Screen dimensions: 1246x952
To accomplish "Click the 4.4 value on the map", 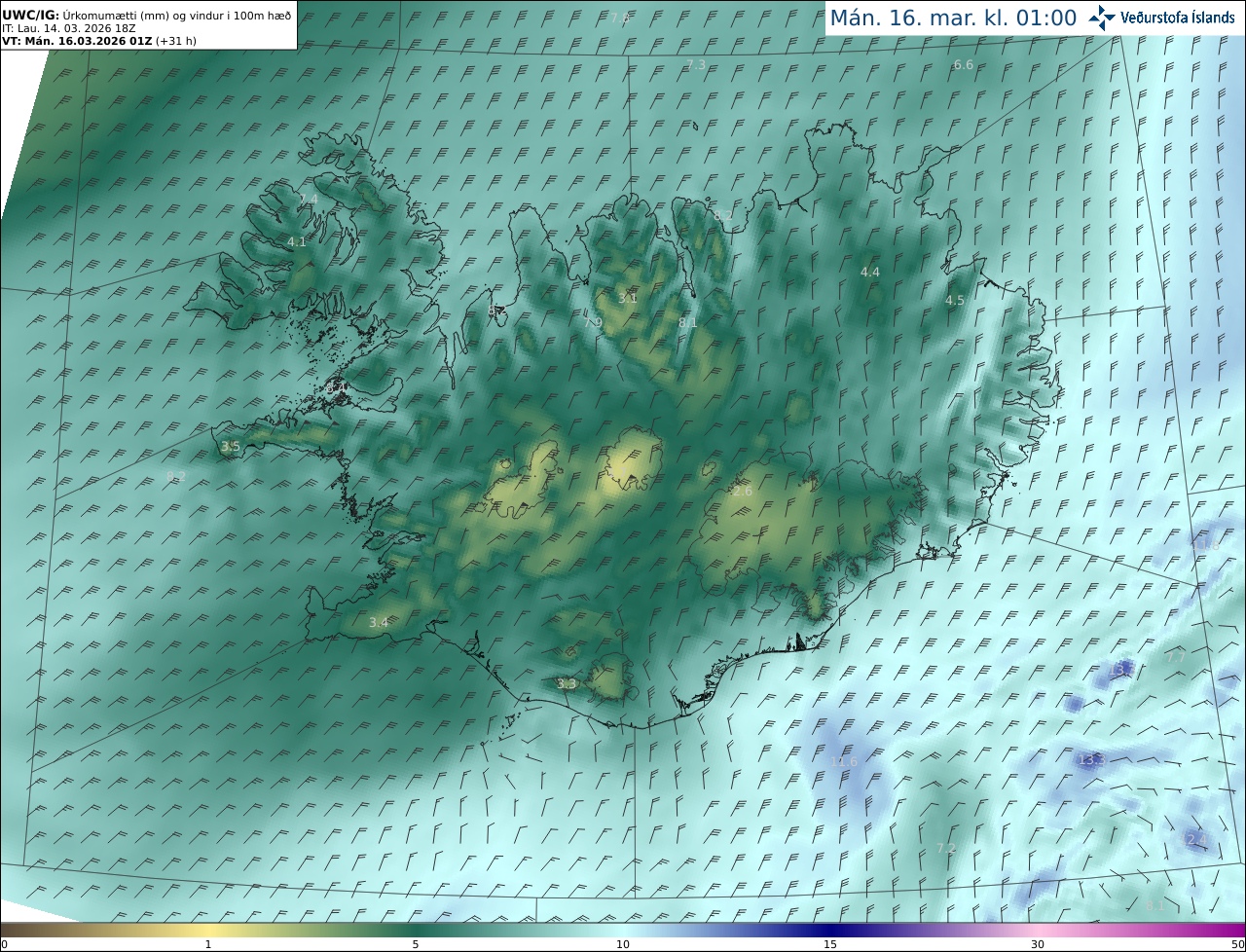I will [870, 272].
